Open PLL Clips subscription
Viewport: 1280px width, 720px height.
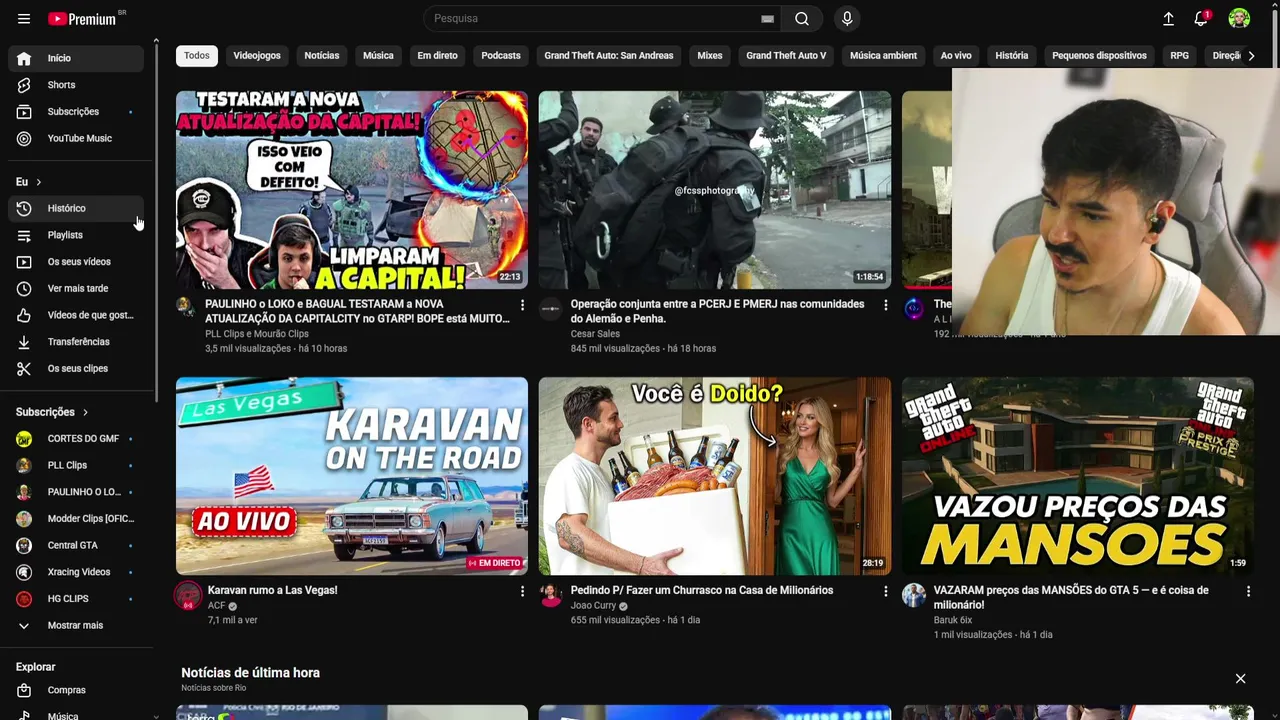pyautogui.click(x=76, y=465)
